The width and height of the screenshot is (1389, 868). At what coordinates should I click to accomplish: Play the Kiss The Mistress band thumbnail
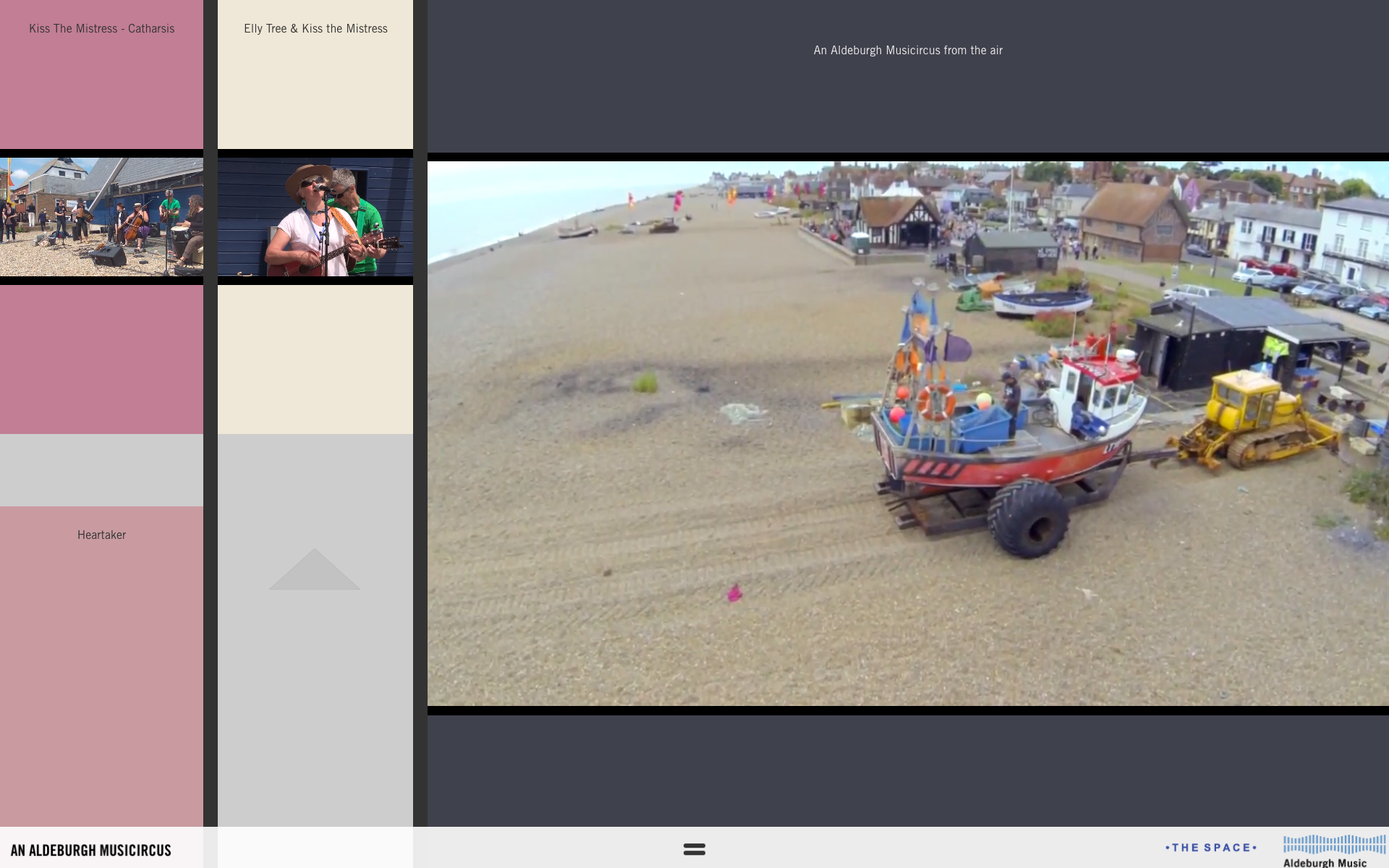click(101, 216)
